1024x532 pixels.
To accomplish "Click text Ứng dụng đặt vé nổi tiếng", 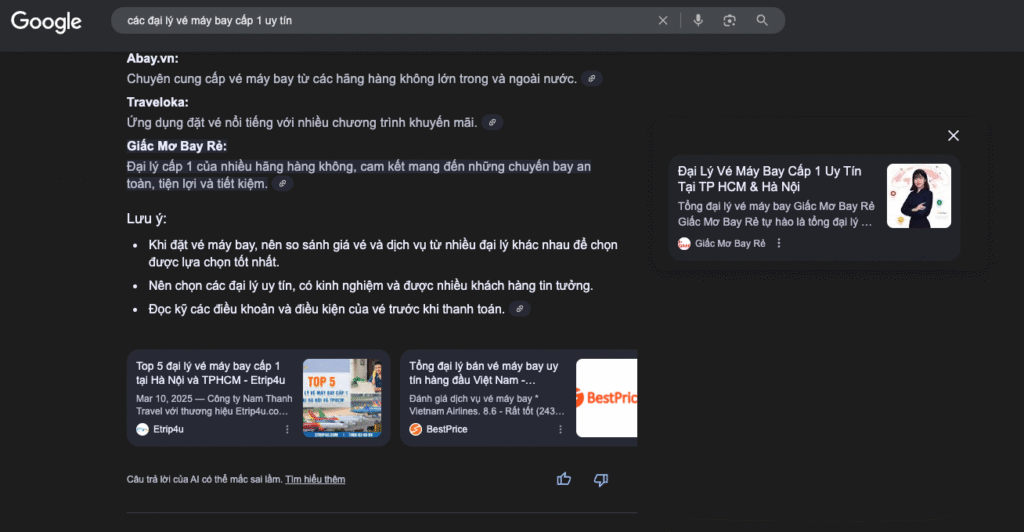I will tap(302, 123).
